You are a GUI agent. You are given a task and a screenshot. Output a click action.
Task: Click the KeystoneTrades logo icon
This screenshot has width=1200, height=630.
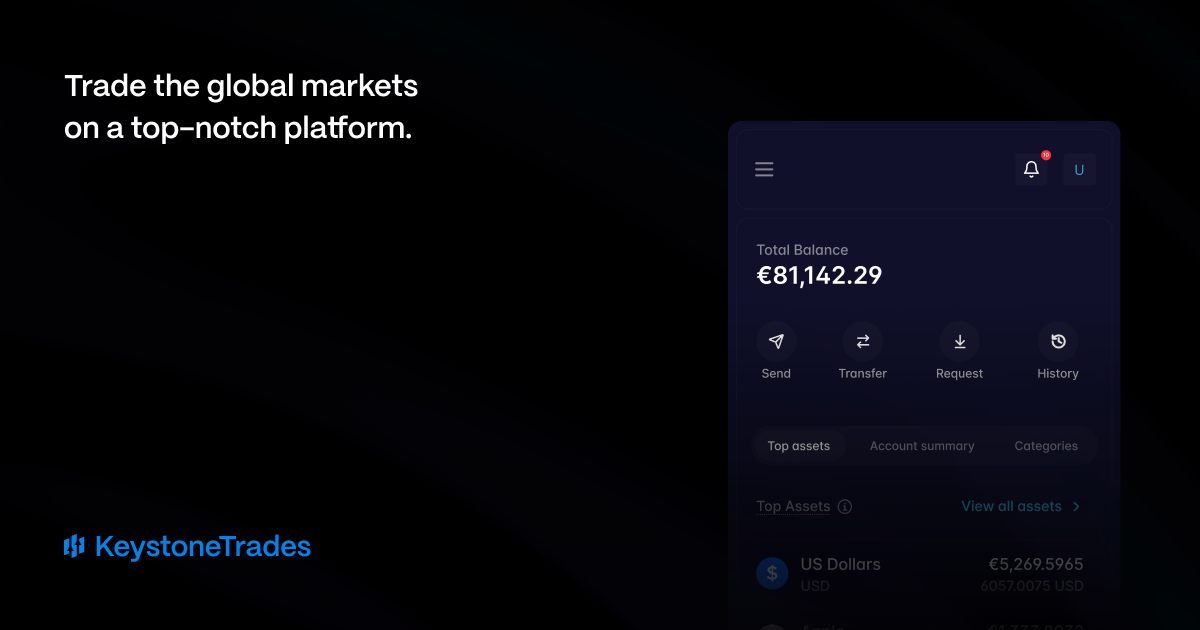coord(74,546)
